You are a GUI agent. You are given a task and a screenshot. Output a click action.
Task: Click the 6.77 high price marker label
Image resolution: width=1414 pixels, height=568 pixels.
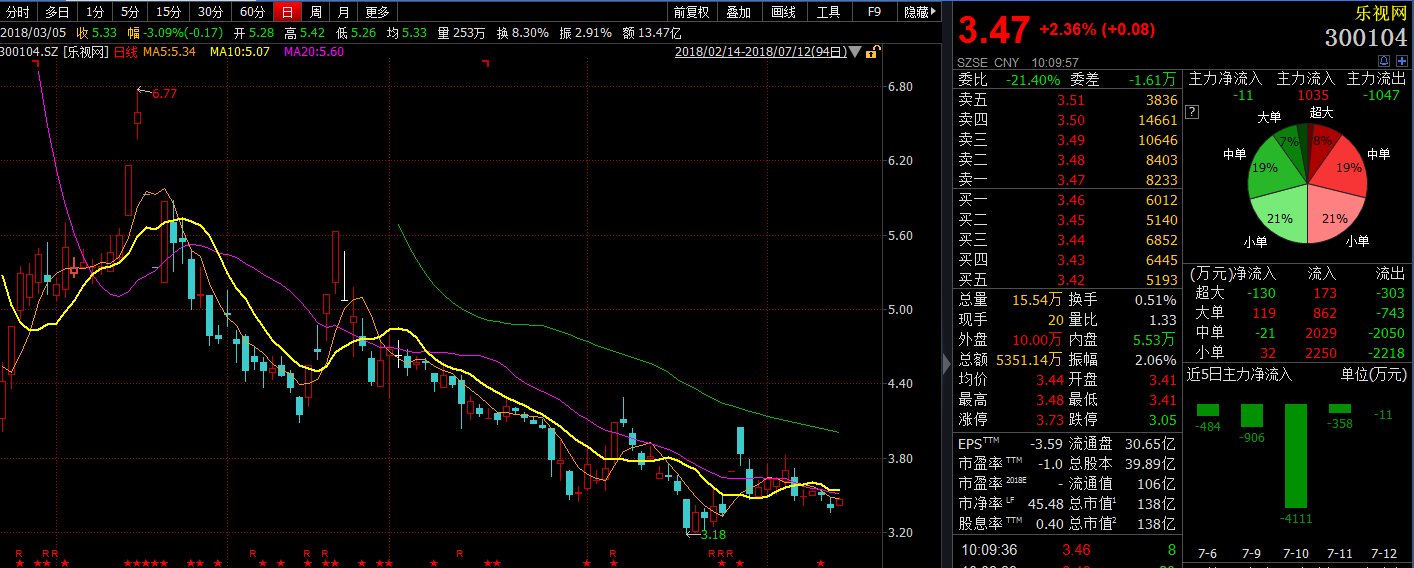[x=163, y=93]
